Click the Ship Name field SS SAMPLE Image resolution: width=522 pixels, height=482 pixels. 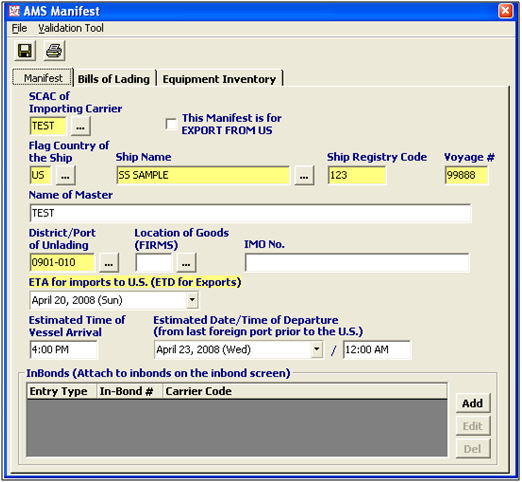pyautogui.click(x=203, y=175)
